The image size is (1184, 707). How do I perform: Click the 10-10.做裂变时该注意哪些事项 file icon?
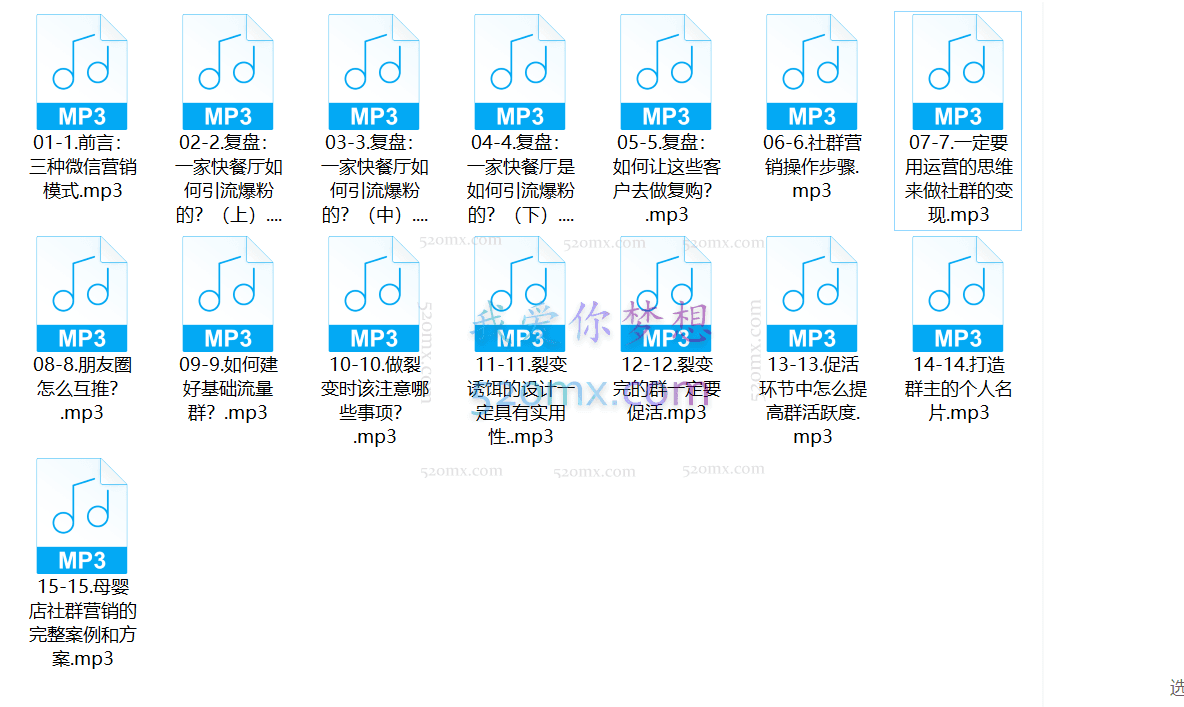374,294
